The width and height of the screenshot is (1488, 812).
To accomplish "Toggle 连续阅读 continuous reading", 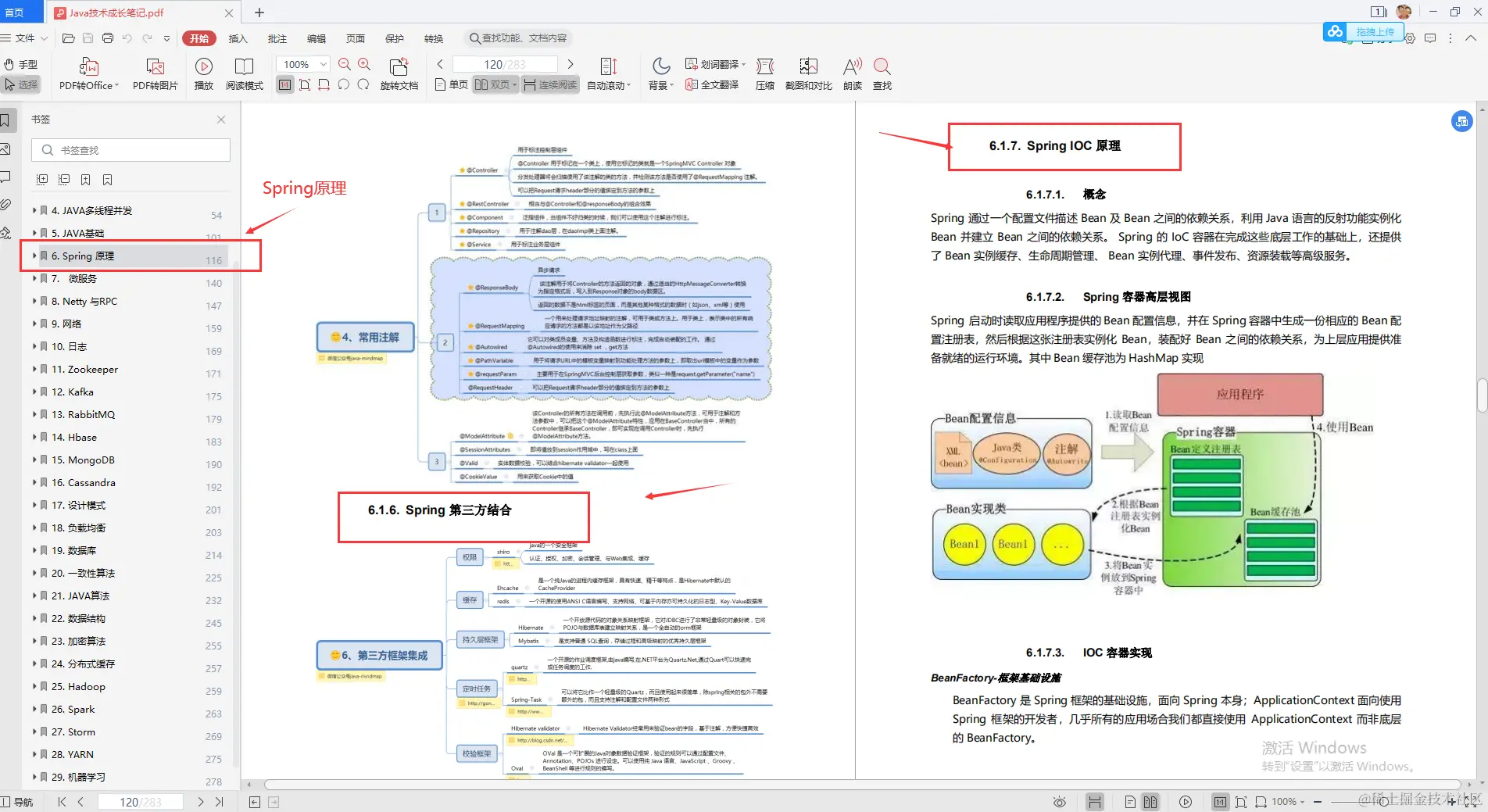I will point(551,84).
